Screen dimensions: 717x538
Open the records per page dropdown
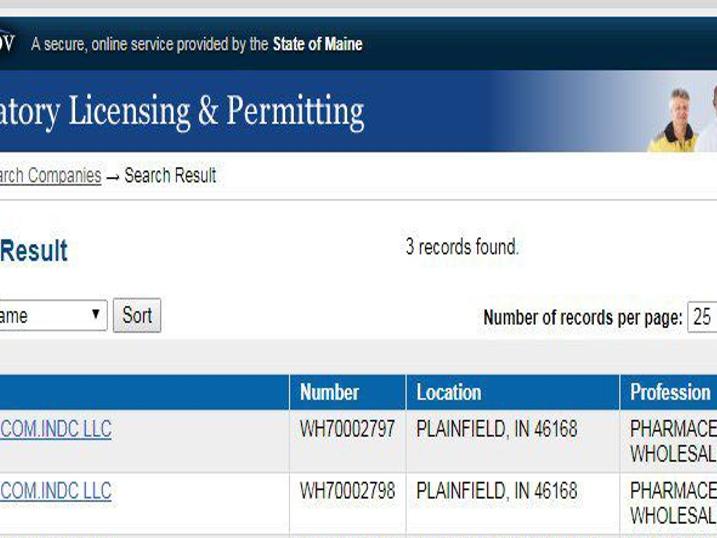tap(703, 318)
